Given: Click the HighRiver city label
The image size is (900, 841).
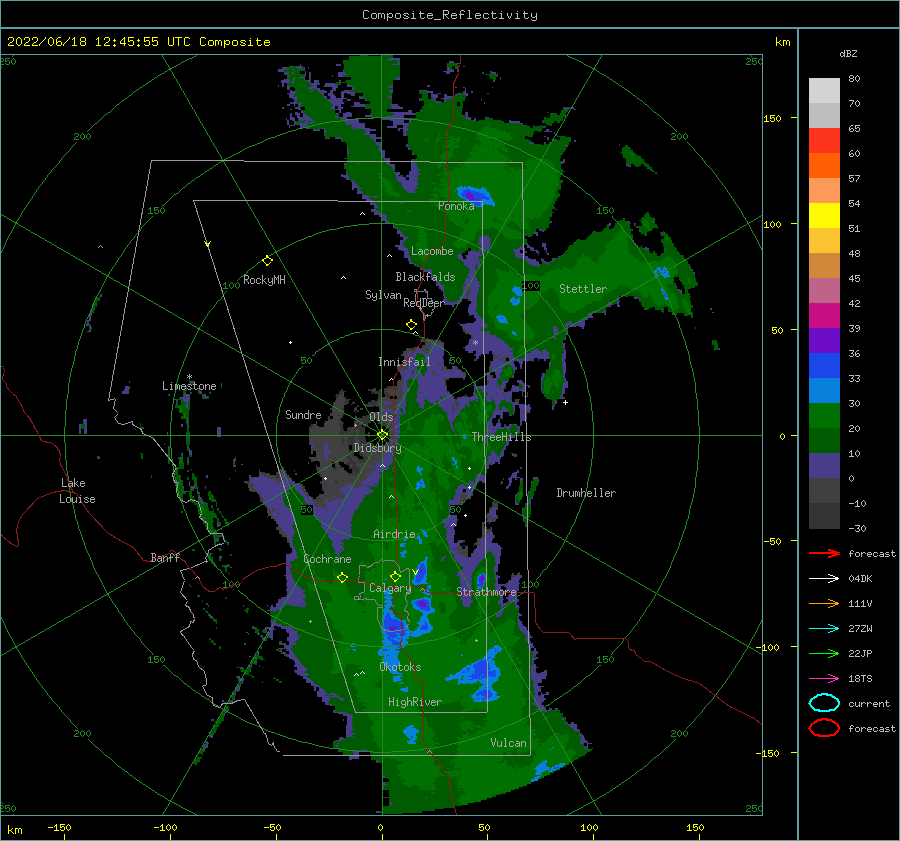Looking at the screenshot, I should [x=415, y=702].
